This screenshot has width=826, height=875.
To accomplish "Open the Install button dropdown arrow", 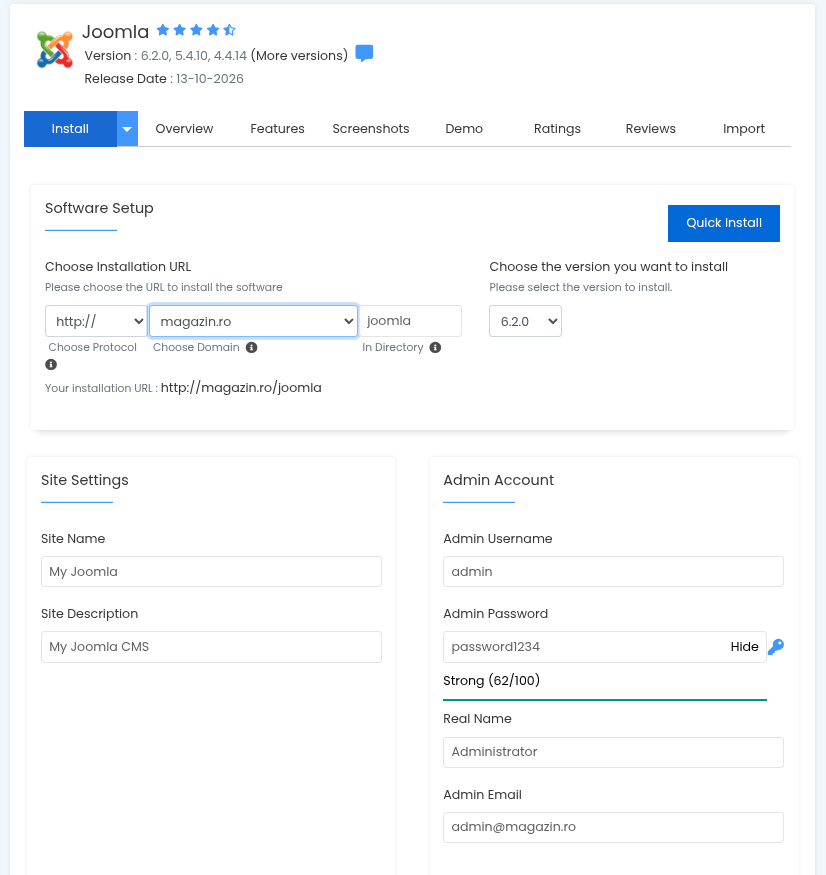I will pyautogui.click(x=127, y=129).
